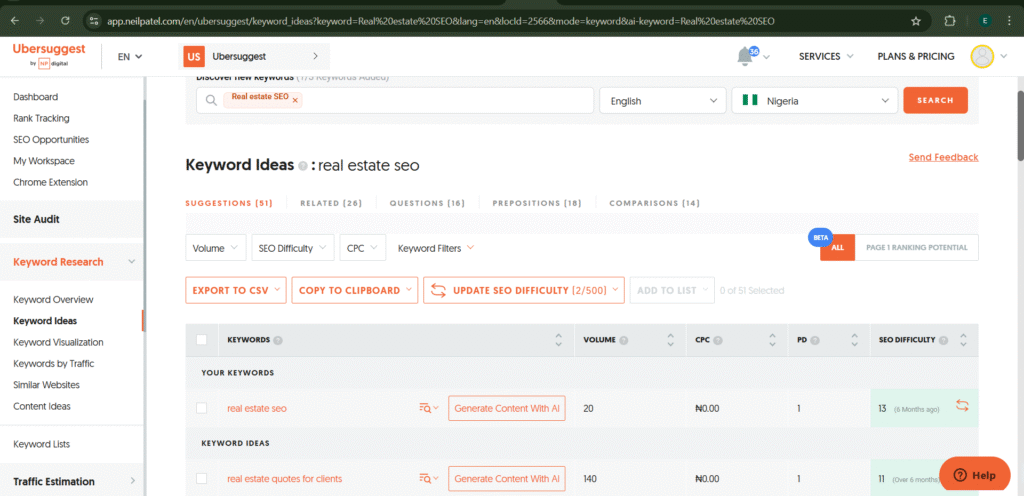Open the SEO Difficulty filter dropdown
1024x496 pixels.
293,248
